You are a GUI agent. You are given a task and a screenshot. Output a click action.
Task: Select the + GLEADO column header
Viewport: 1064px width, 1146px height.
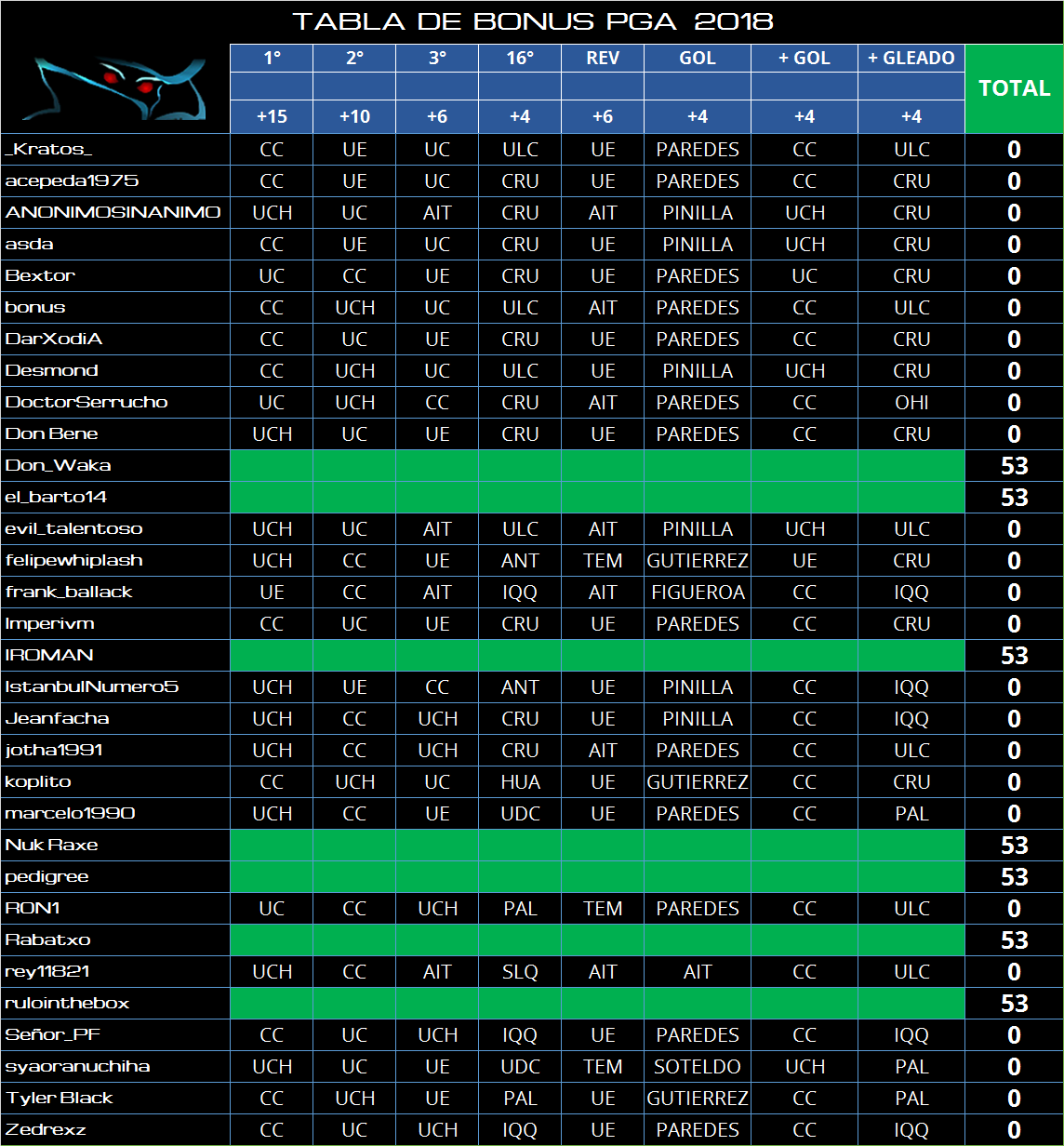coord(911,58)
